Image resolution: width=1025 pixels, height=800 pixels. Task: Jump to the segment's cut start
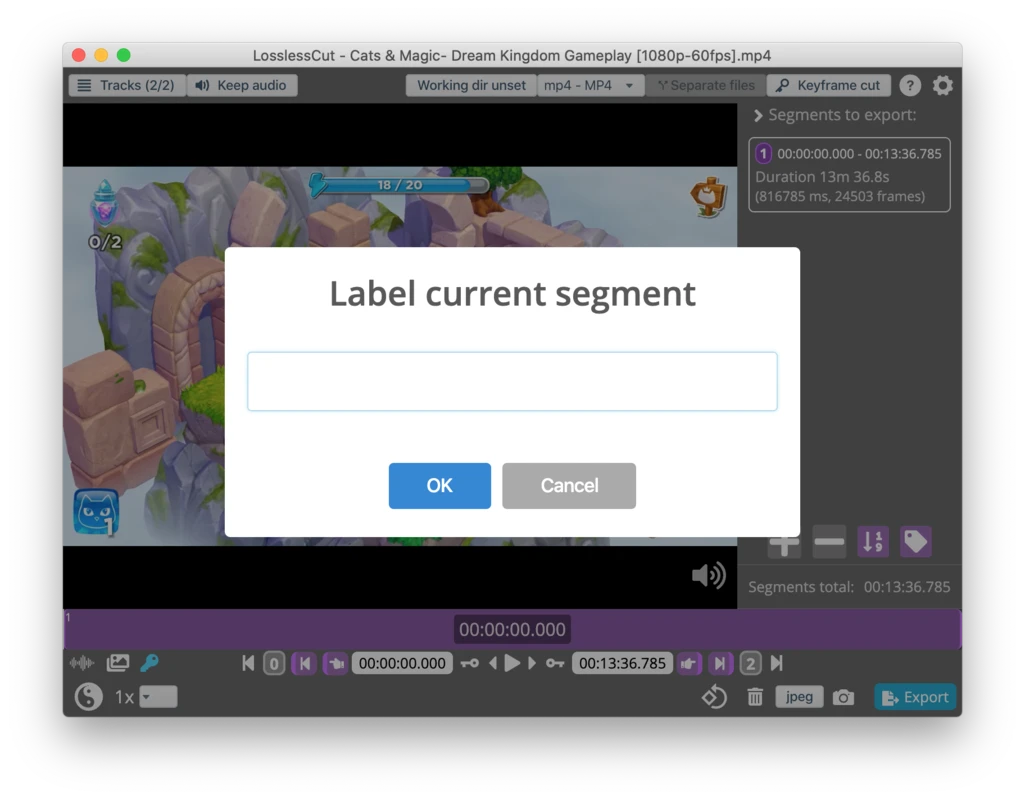tap(305, 664)
